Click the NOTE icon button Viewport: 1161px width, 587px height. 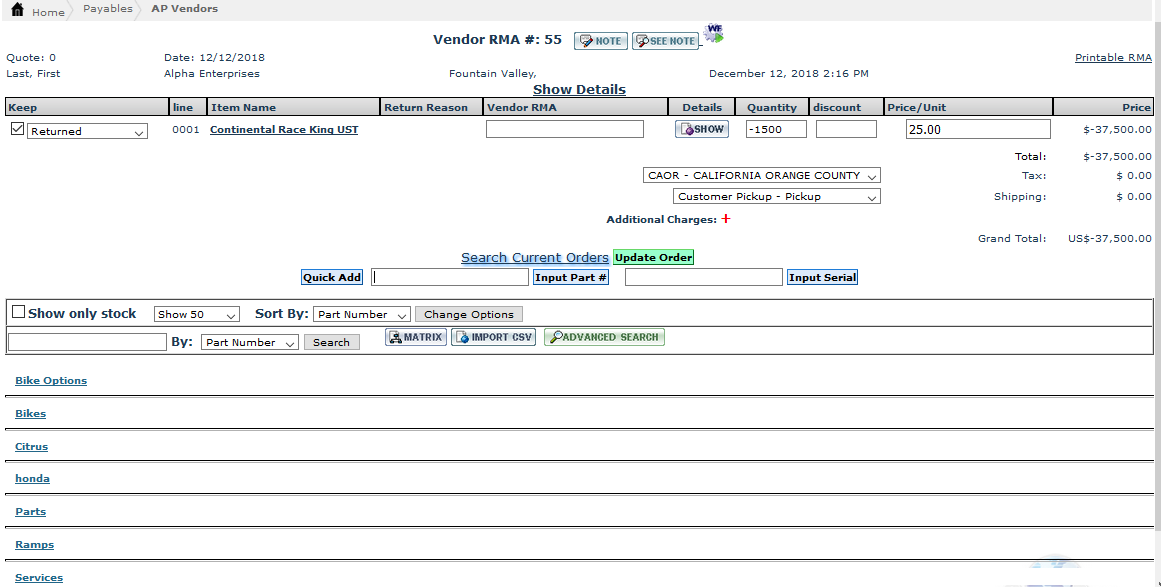tap(600, 41)
